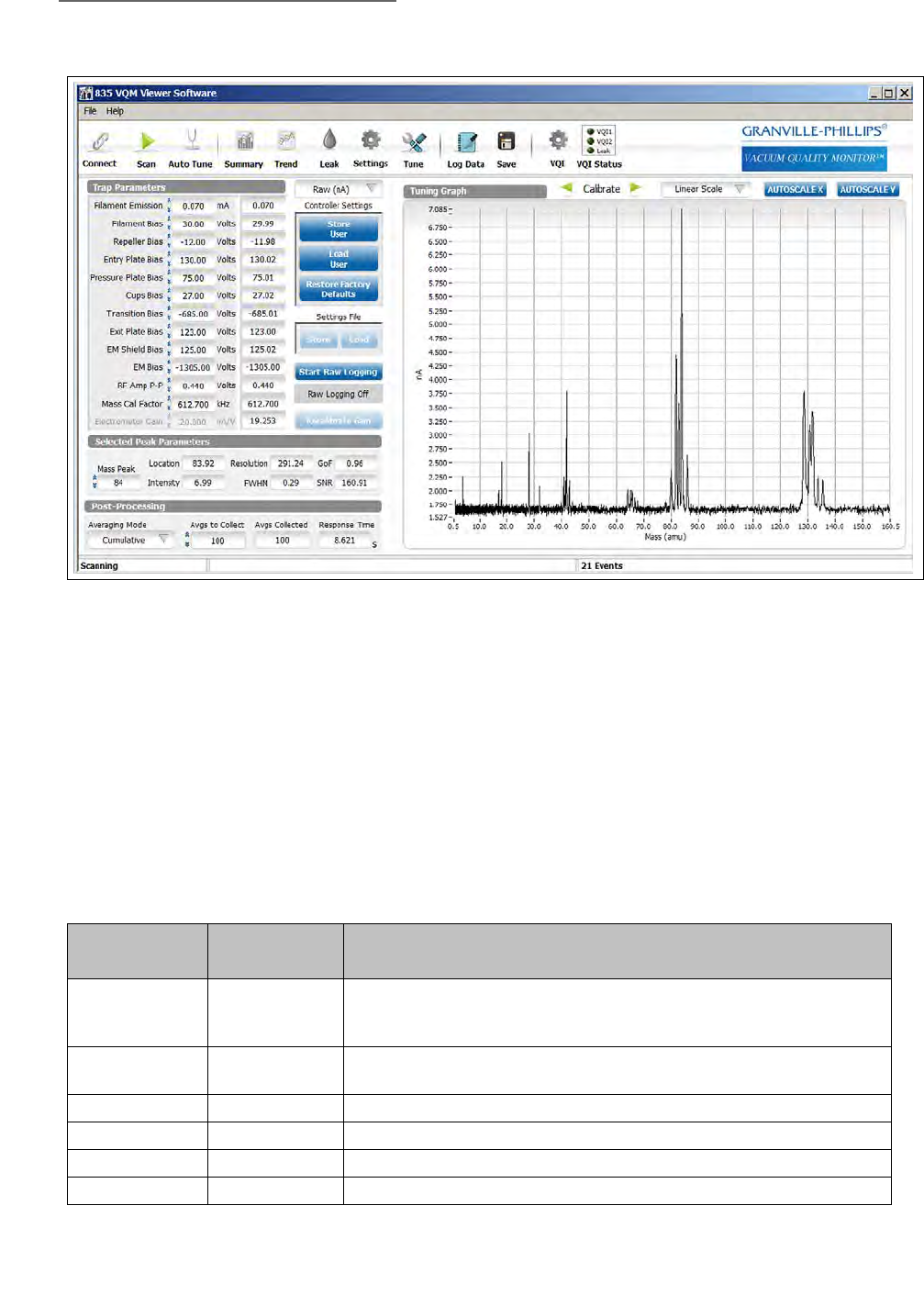Click the Entry Plate Bias 130.00 field
The height and width of the screenshot is (1295, 924).
(193, 261)
